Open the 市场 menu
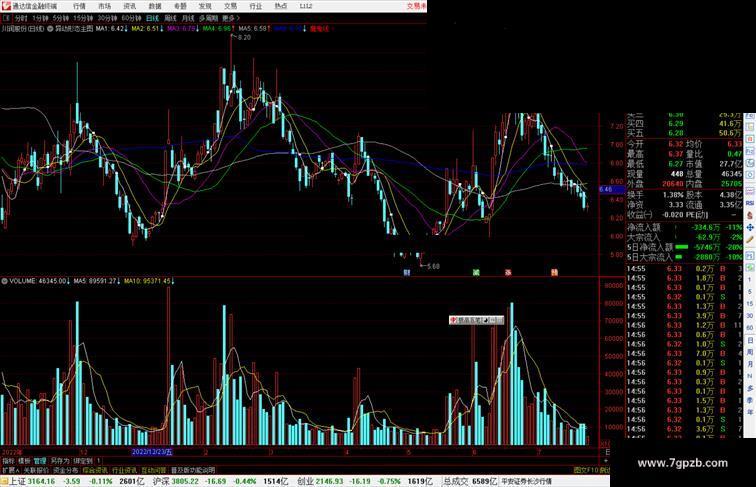 [104, 6]
